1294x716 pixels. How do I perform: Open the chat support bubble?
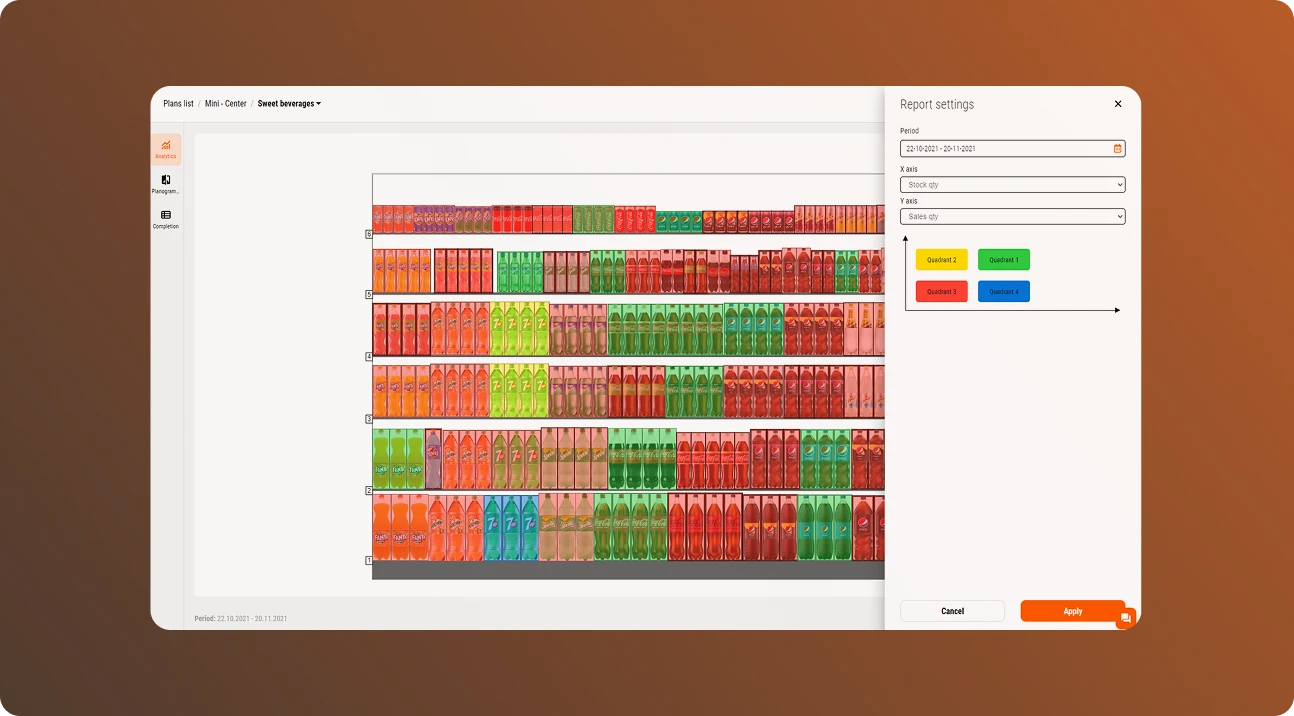[x=1126, y=618]
